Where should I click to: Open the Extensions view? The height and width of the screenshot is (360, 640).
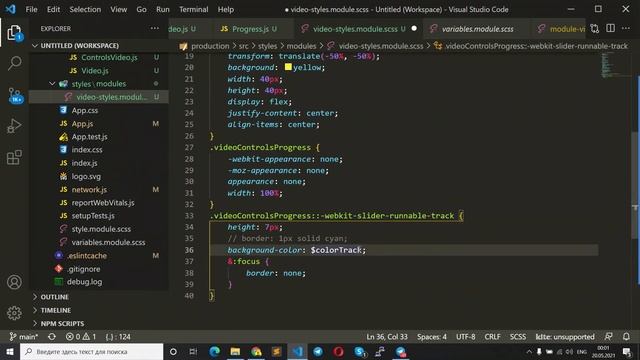(14, 157)
